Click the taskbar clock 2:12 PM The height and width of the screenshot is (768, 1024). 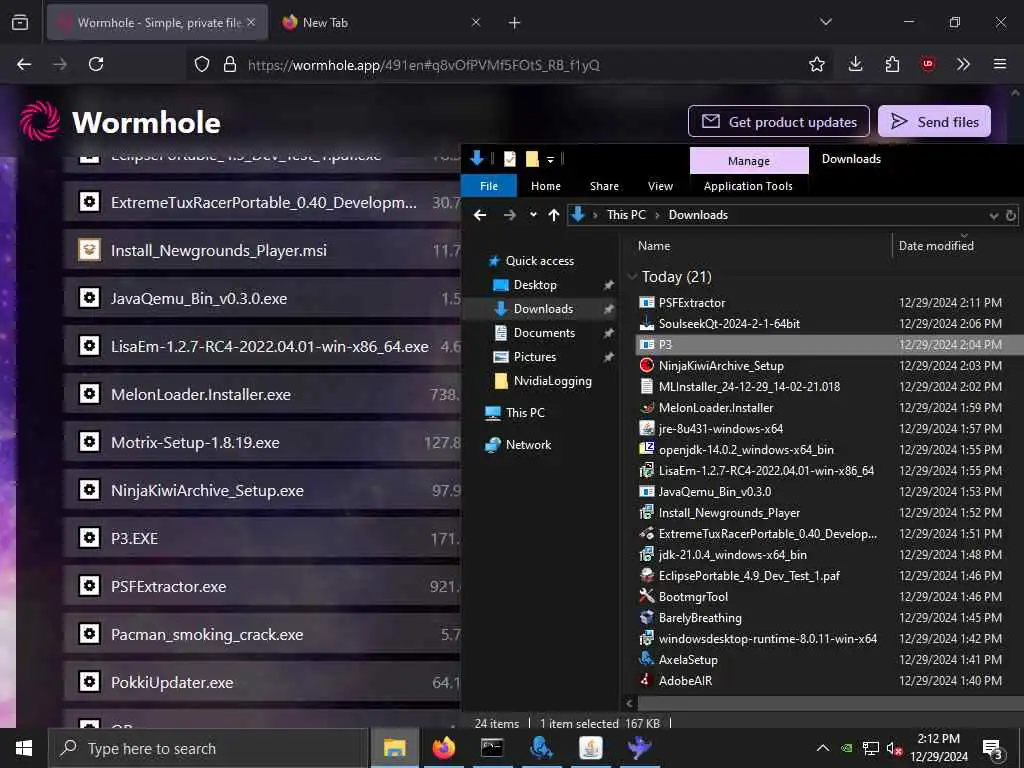coord(938,739)
